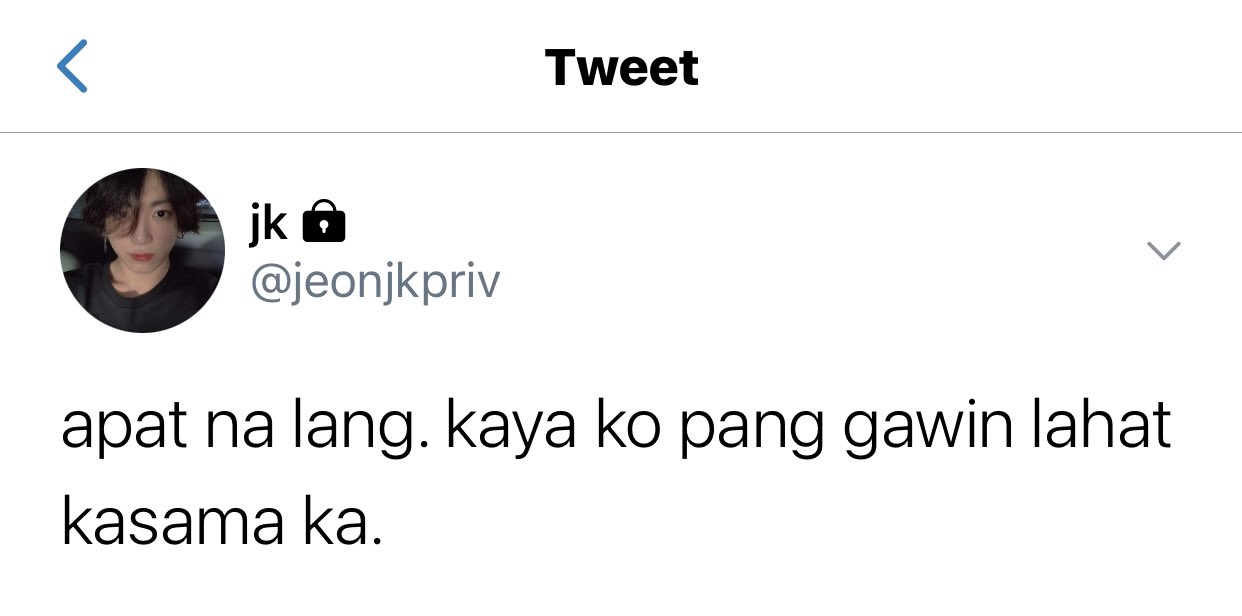The height and width of the screenshot is (616, 1242).
Task: Click the padlock icon beside jk
Action: pos(323,222)
